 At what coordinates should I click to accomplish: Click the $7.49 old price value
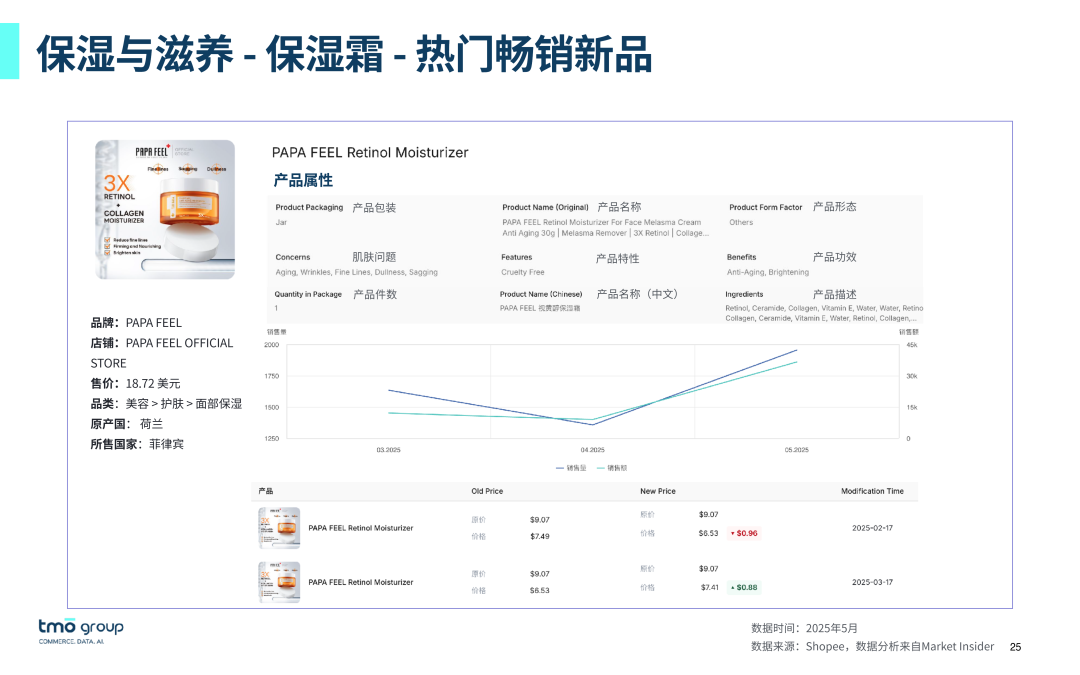click(x=540, y=537)
